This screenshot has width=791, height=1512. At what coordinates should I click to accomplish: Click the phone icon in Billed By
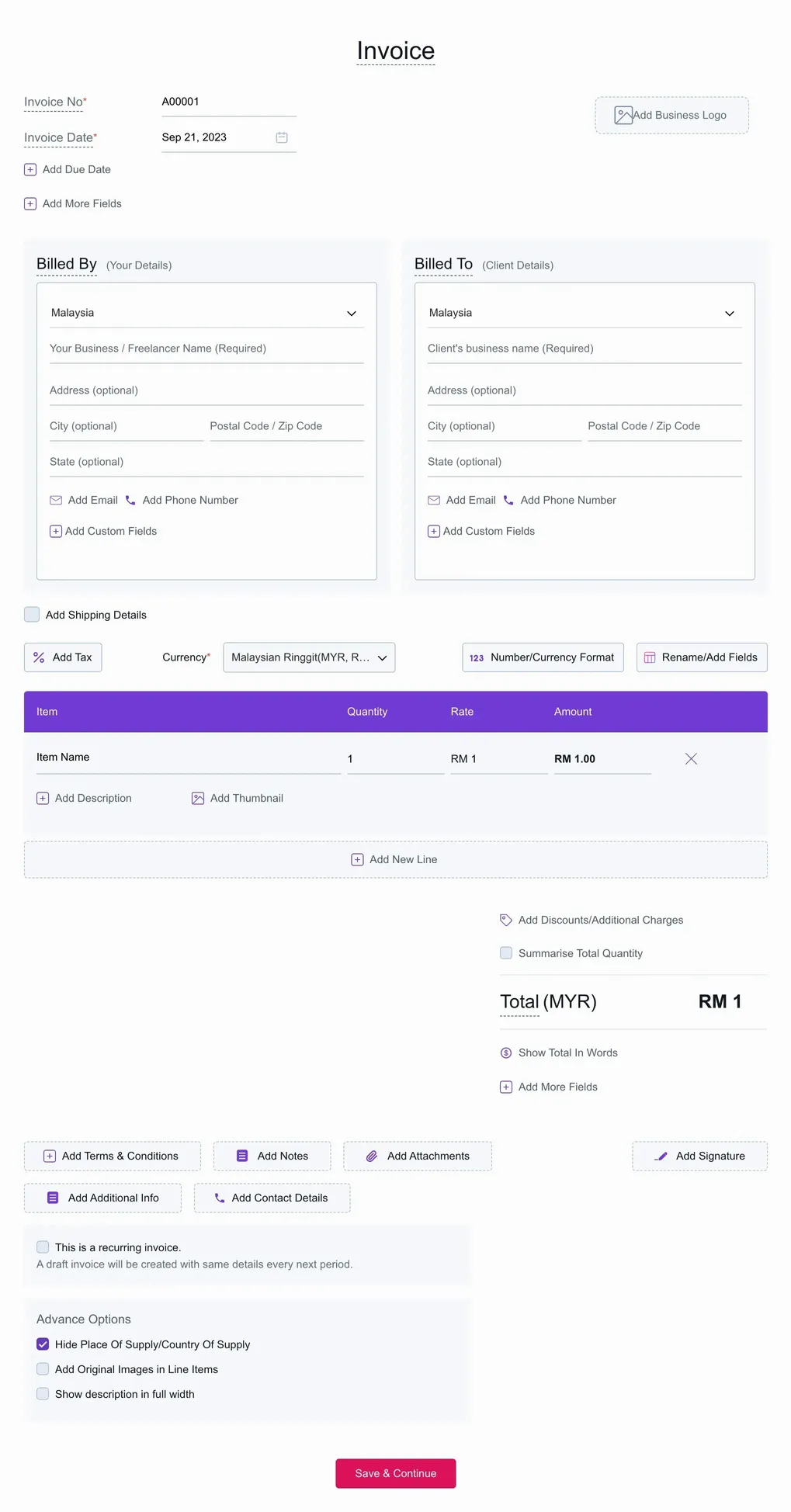[130, 501]
